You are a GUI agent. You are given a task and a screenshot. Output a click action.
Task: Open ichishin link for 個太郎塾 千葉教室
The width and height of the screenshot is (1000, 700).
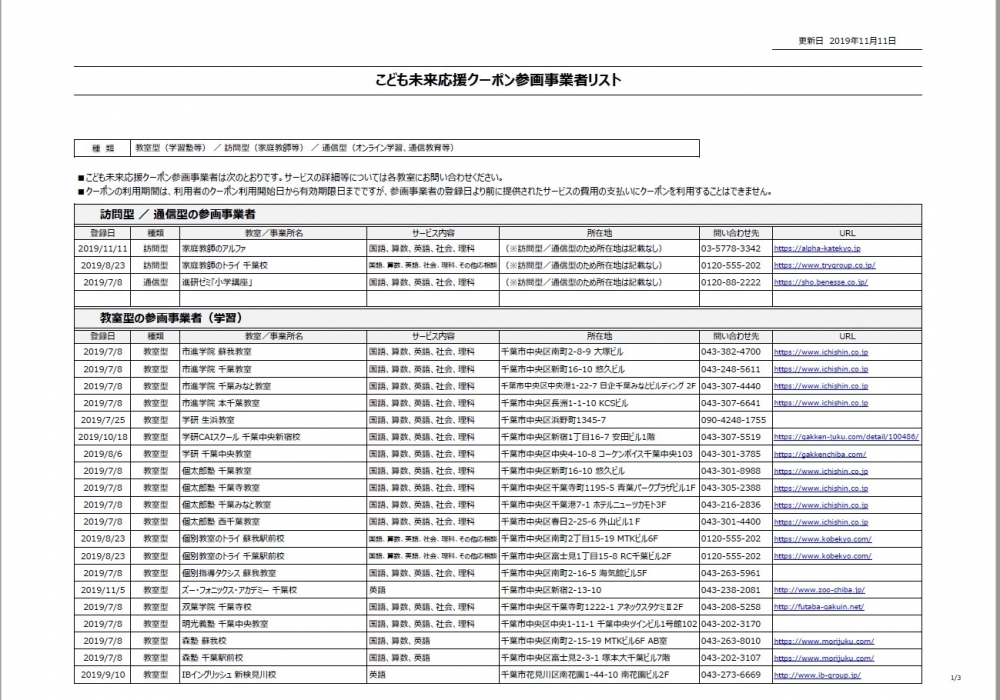[x=821, y=471]
